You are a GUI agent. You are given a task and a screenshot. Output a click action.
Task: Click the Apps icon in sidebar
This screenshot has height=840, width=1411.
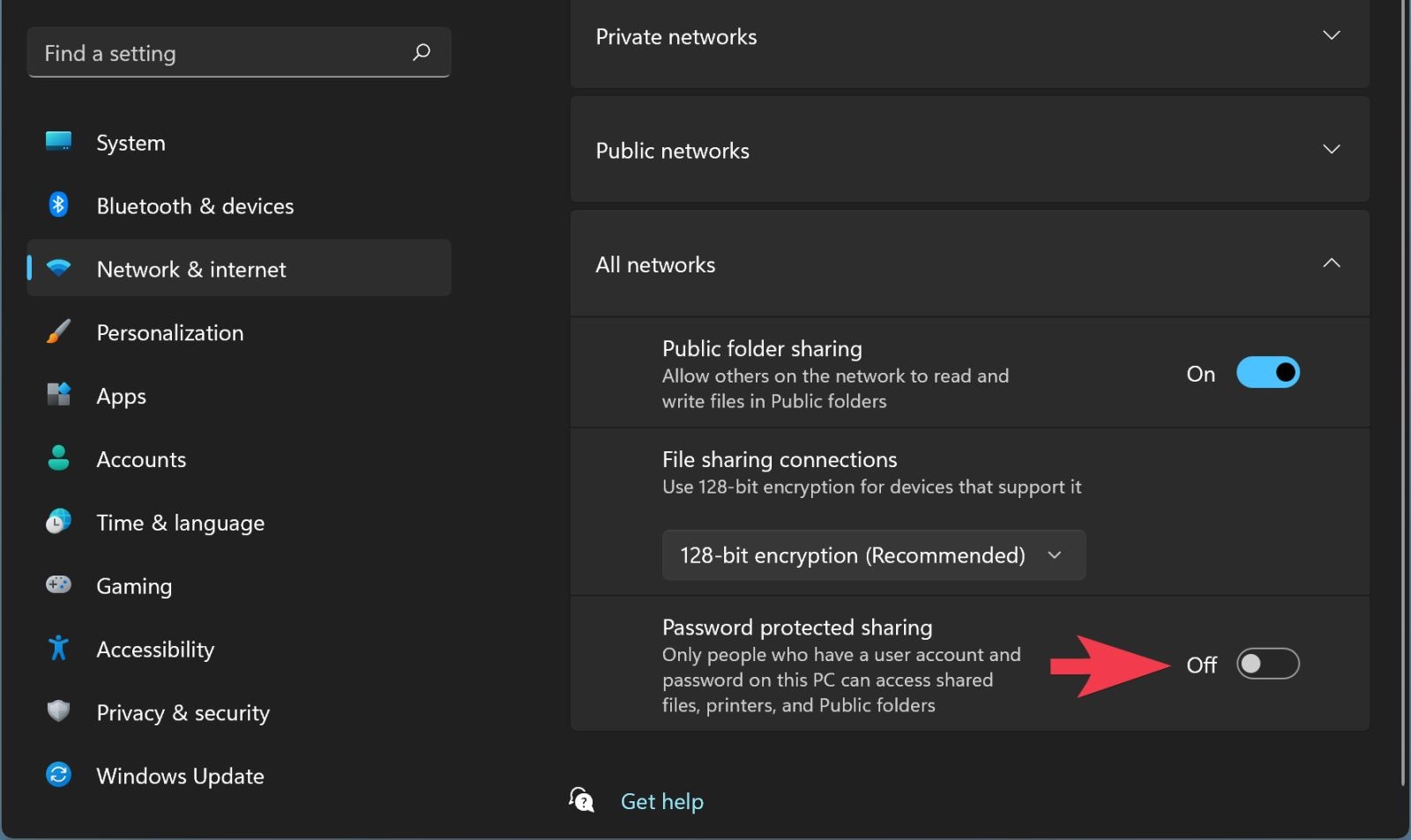tap(58, 394)
